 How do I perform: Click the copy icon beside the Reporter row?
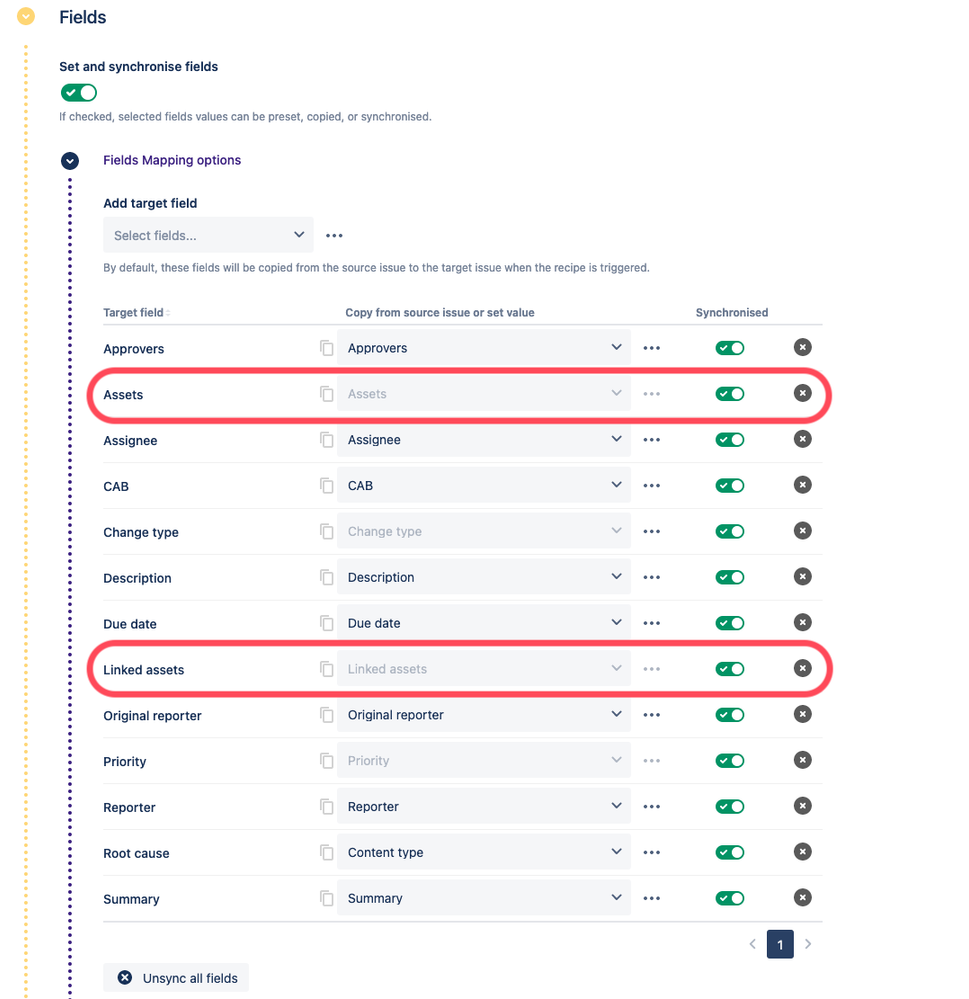(326, 806)
